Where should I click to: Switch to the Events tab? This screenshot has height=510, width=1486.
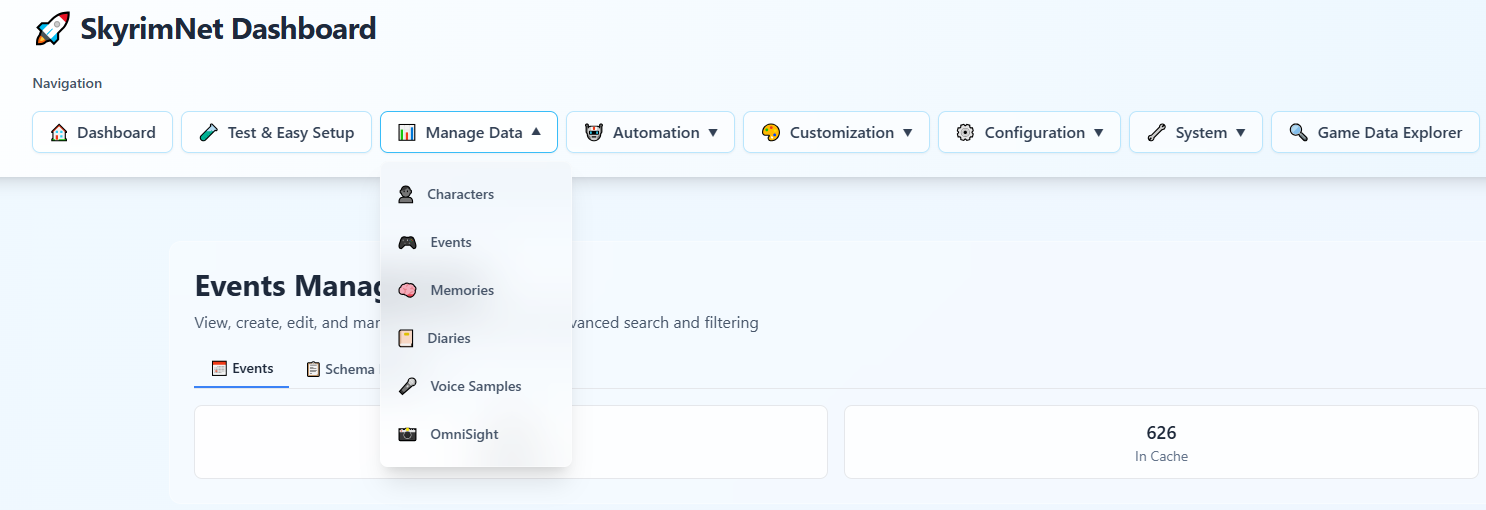pos(242,369)
